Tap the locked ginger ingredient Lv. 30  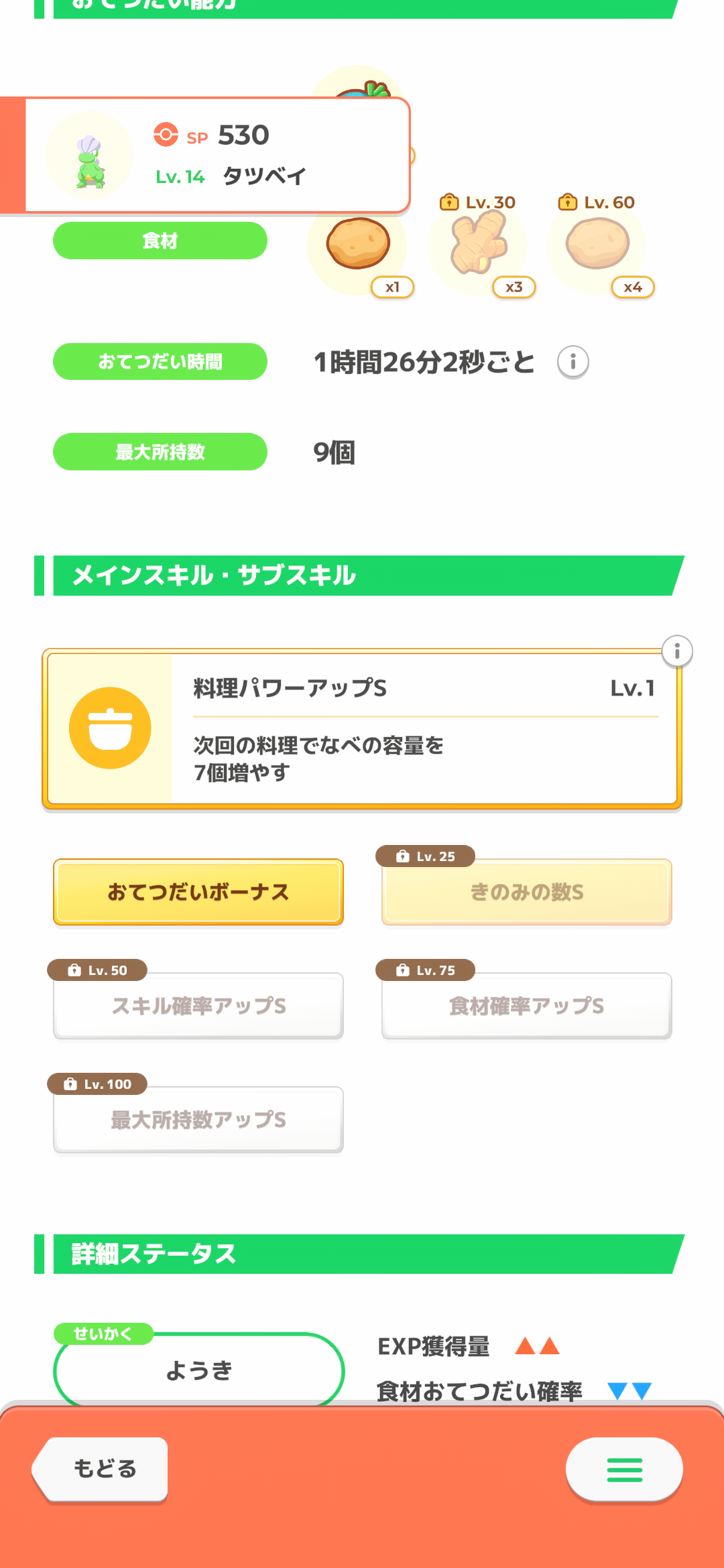click(x=478, y=244)
